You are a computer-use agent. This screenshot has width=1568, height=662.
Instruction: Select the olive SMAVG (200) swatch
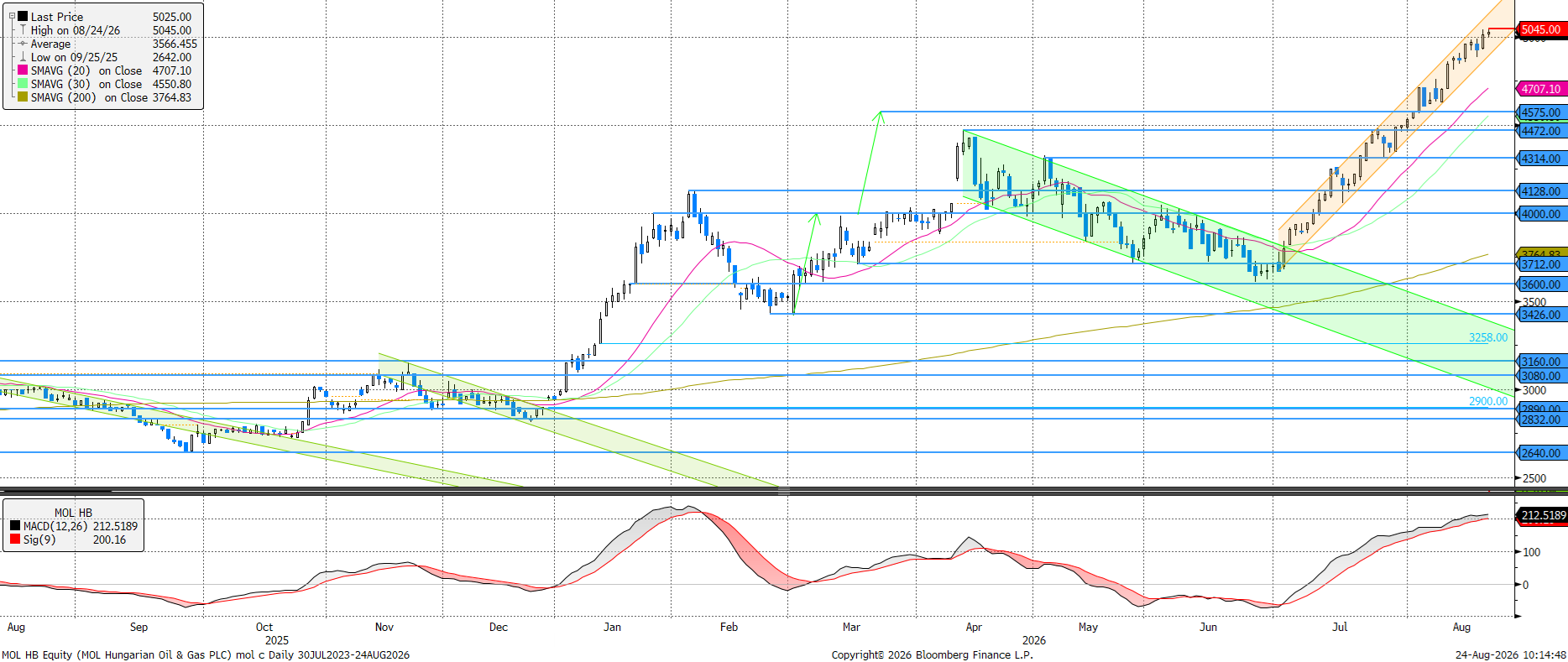(x=23, y=97)
